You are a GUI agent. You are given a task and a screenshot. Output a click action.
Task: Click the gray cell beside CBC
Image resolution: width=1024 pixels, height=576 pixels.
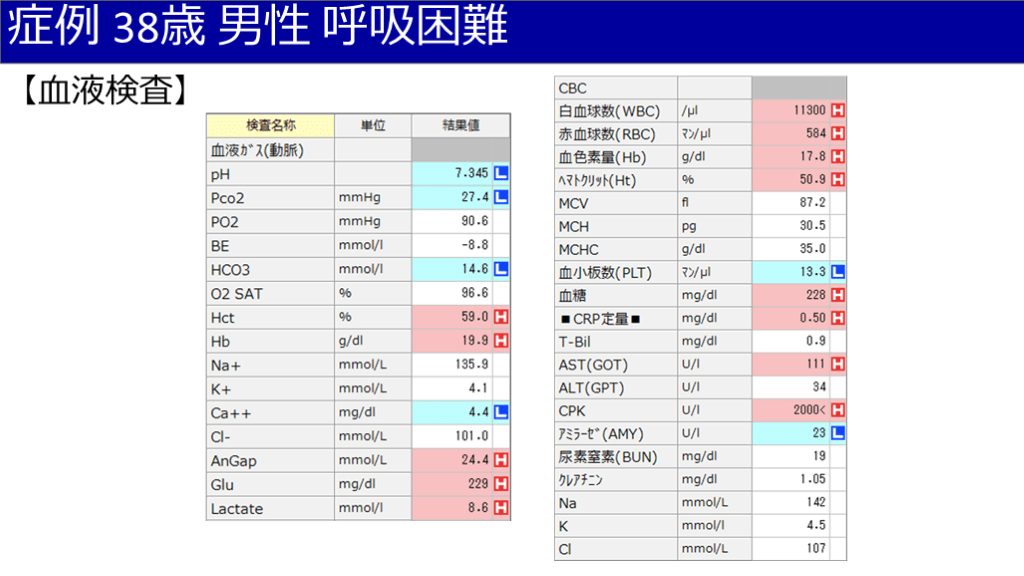tap(799, 88)
